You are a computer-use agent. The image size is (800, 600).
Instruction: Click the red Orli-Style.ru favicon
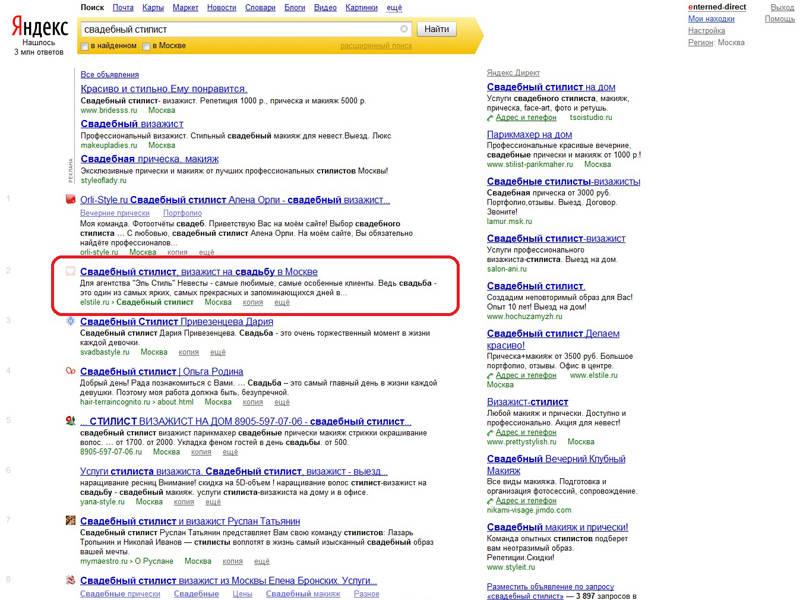70,200
